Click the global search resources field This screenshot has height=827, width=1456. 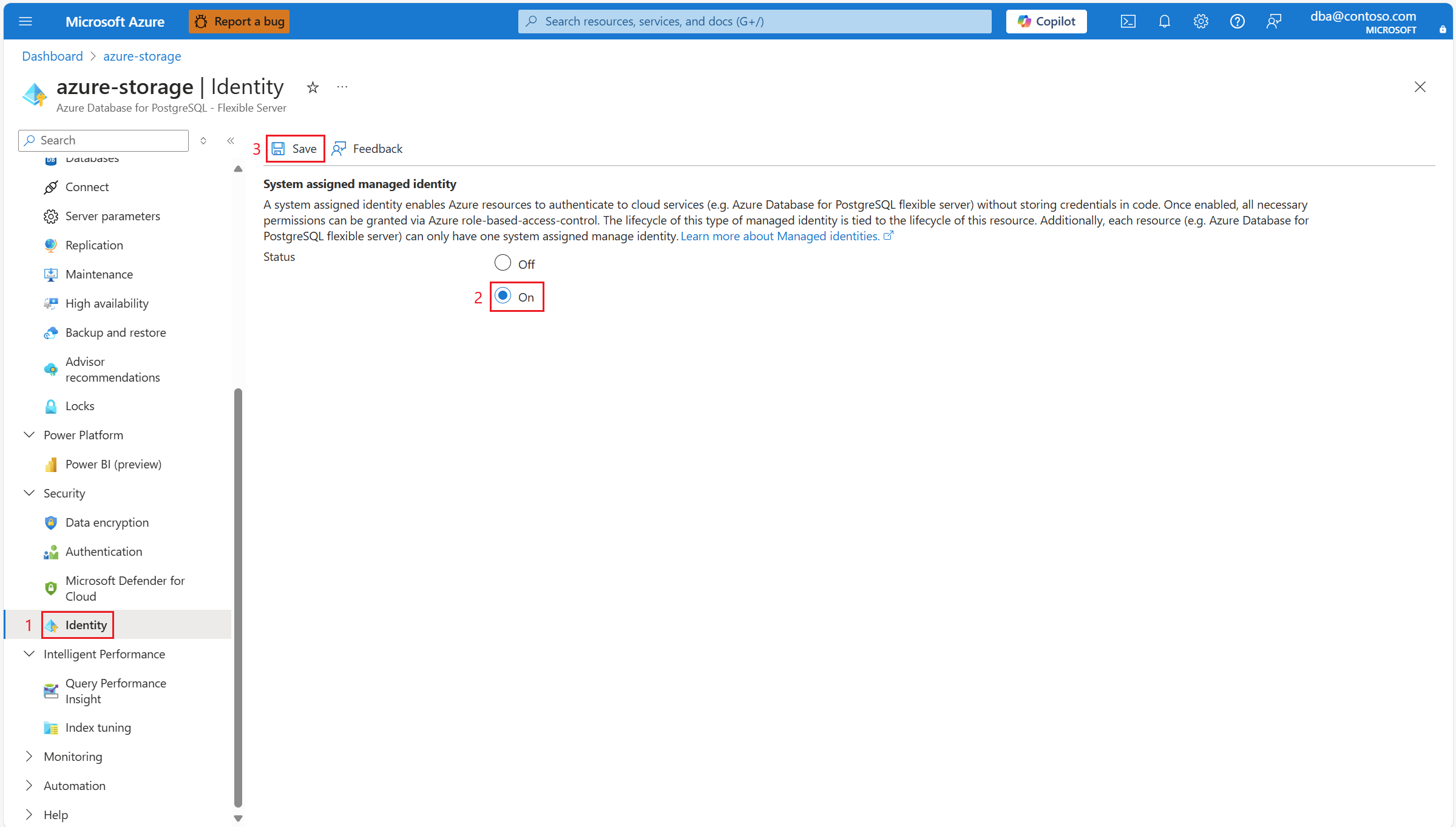click(754, 21)
